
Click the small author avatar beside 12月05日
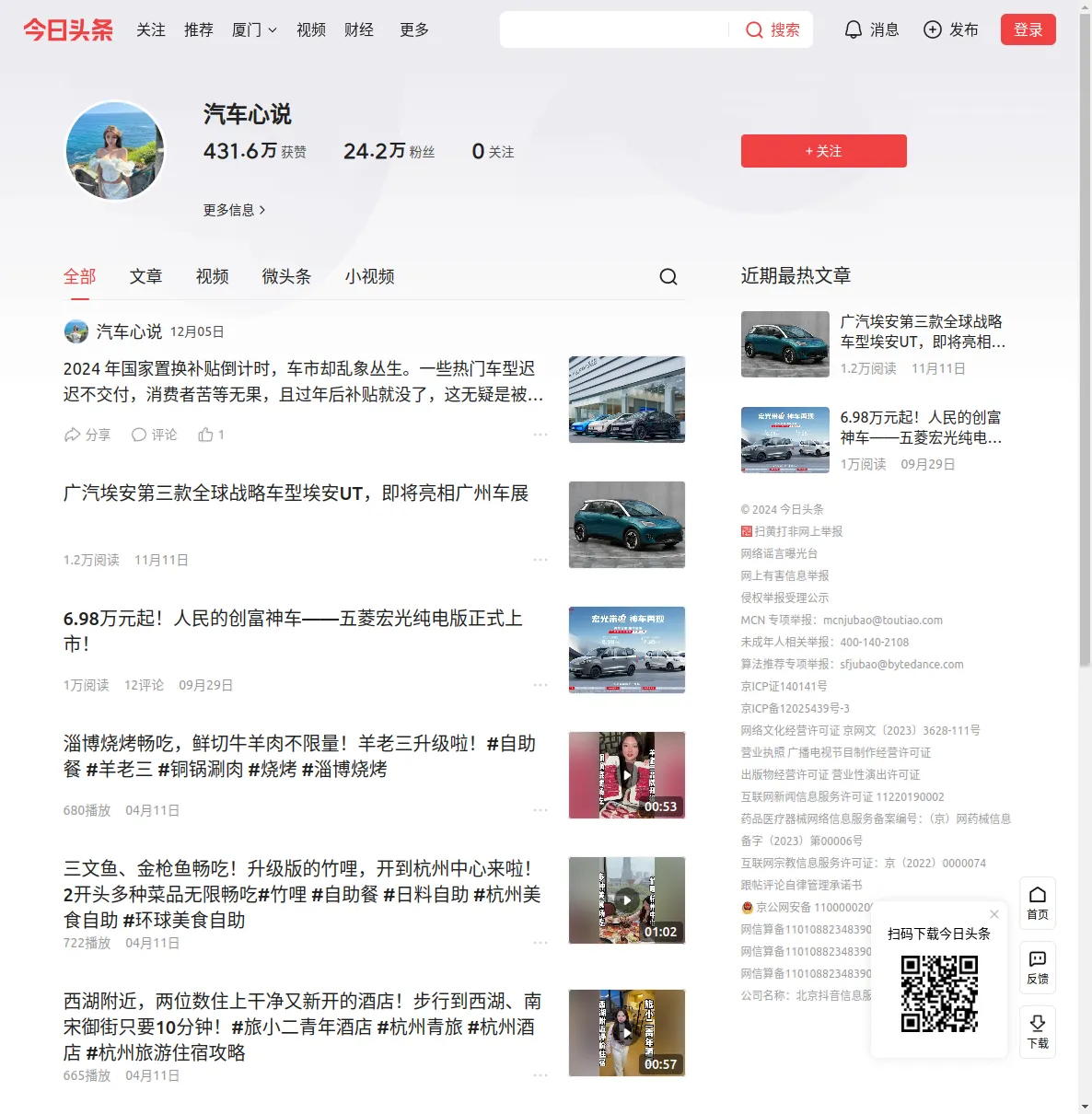click(x=76, y=331)
